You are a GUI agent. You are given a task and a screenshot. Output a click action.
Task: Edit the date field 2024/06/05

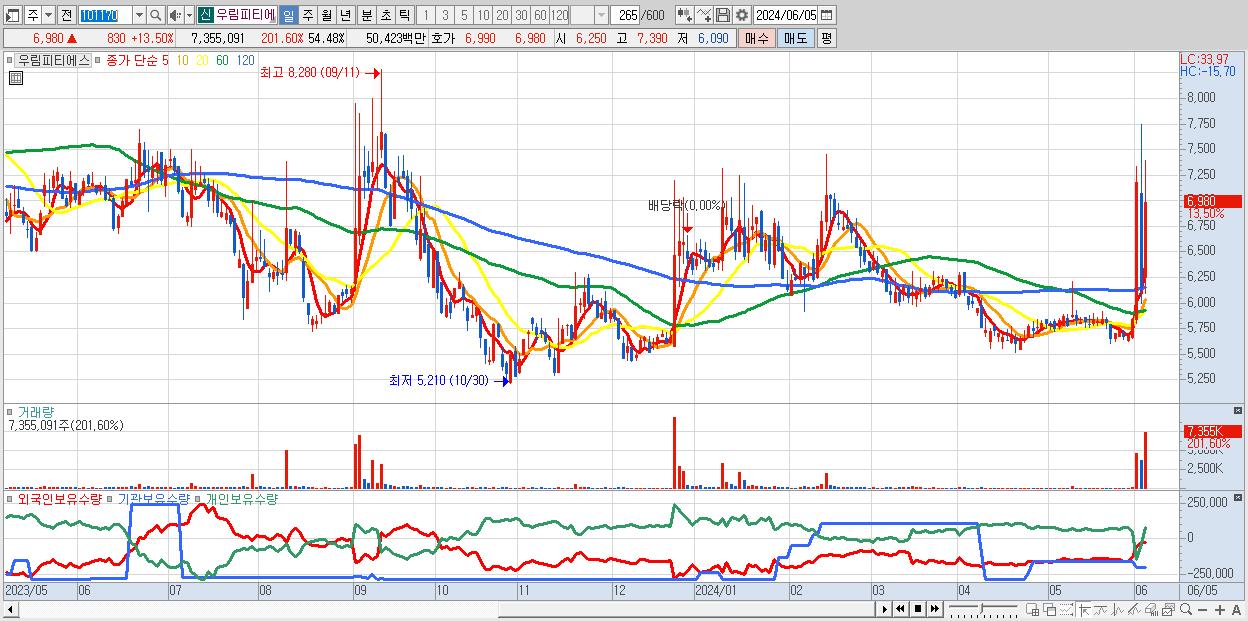[786, 16]
